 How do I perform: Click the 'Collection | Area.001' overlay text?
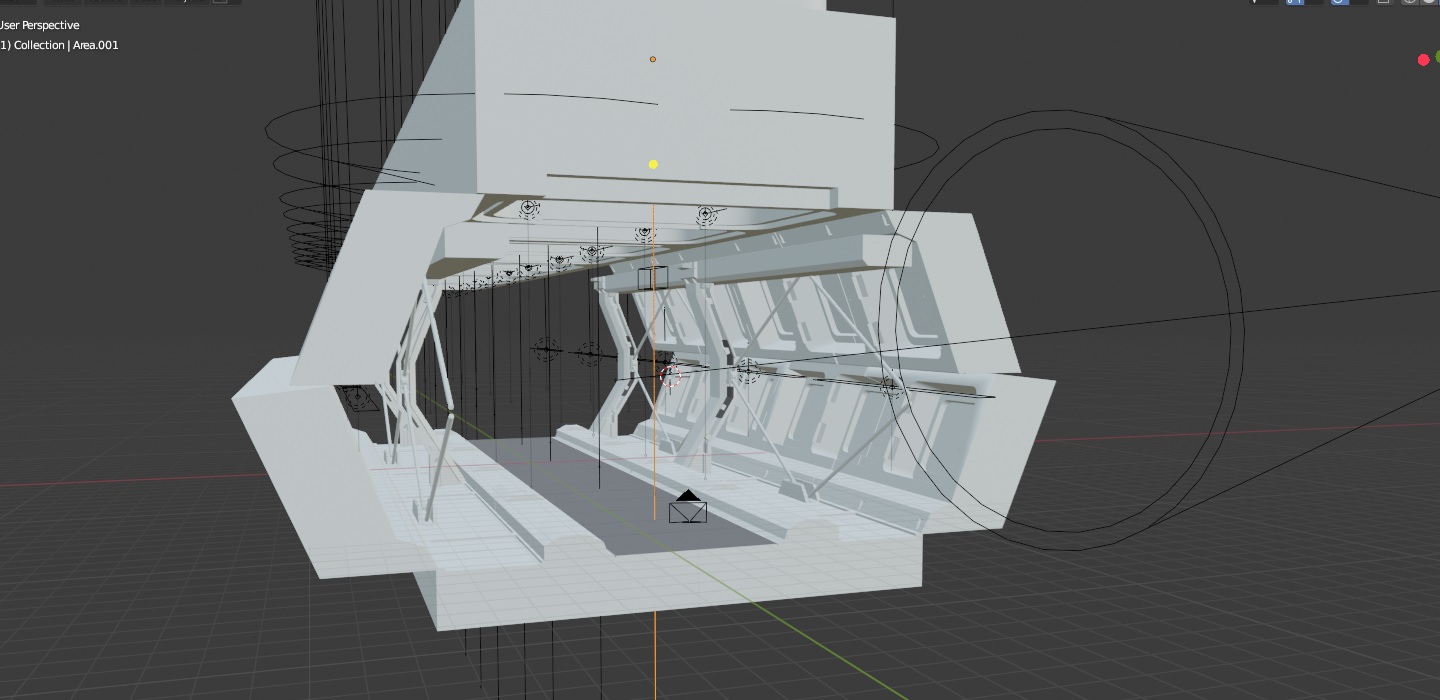pyautogui.click(x=65, y=45)
